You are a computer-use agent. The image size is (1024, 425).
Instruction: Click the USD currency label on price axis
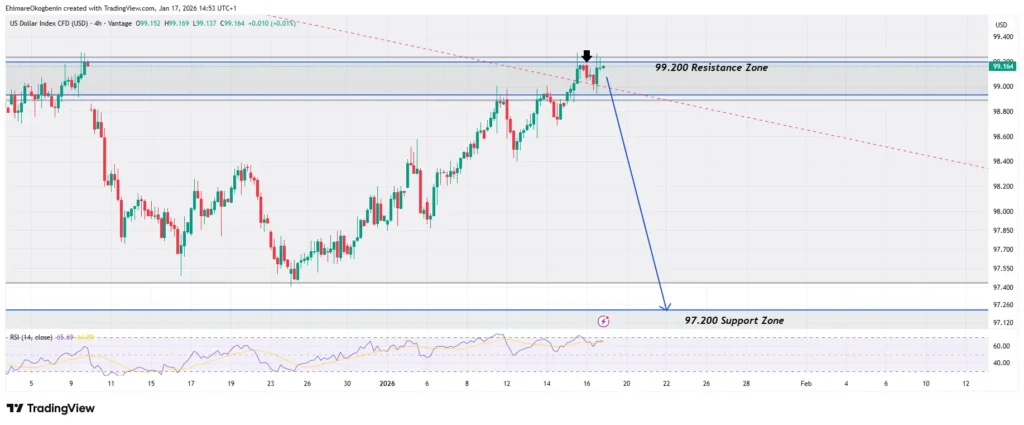(1001, 25)
